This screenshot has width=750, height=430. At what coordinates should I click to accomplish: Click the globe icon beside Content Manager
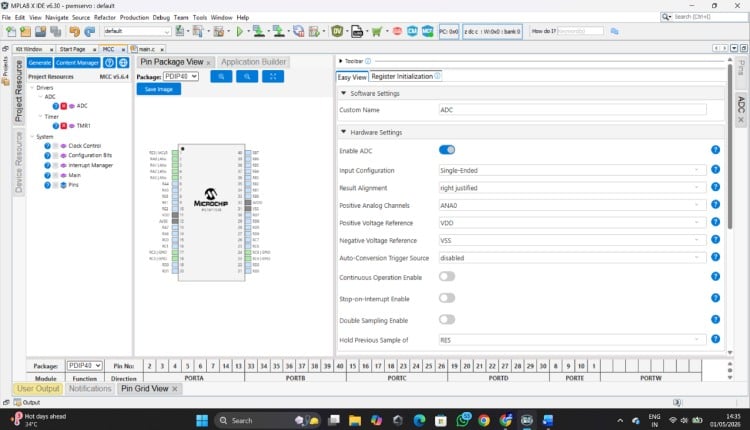123,63
